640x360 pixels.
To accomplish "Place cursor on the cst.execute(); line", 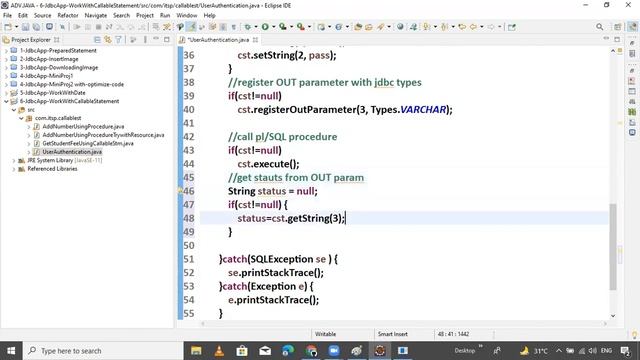I will [x=268, y=164].
